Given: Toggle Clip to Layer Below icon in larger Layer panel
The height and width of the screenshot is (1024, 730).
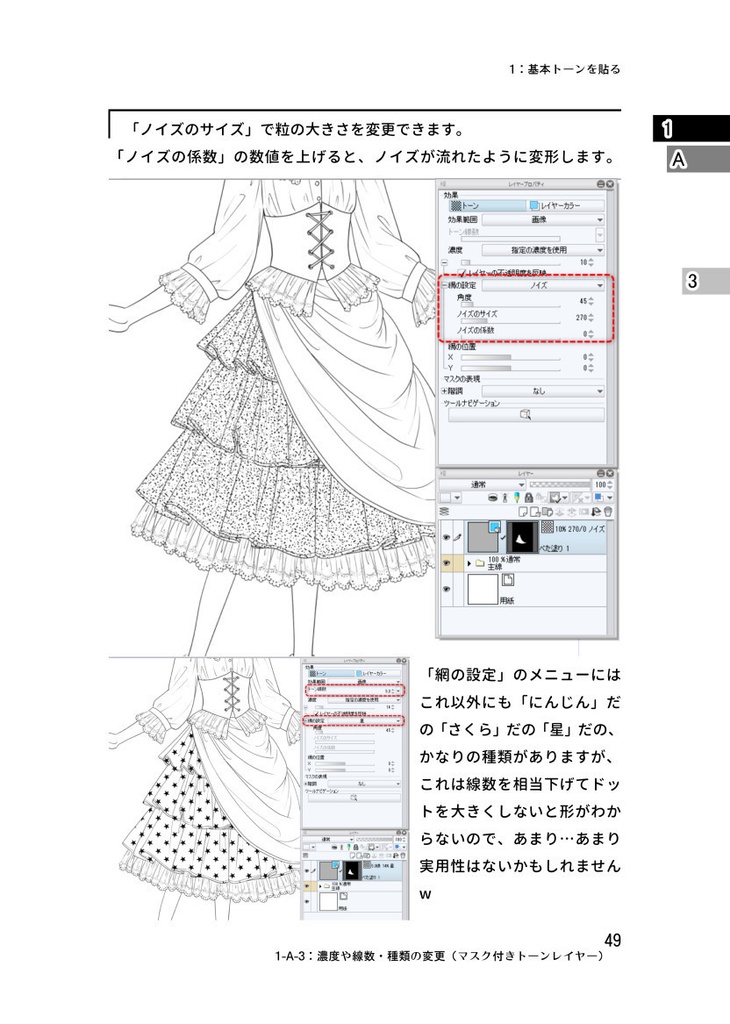Looking at the screenshot, I should point(493,498).
